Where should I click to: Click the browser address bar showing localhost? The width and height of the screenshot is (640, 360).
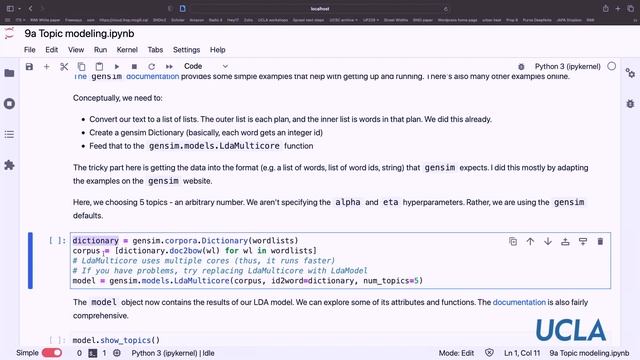(320, 9)
